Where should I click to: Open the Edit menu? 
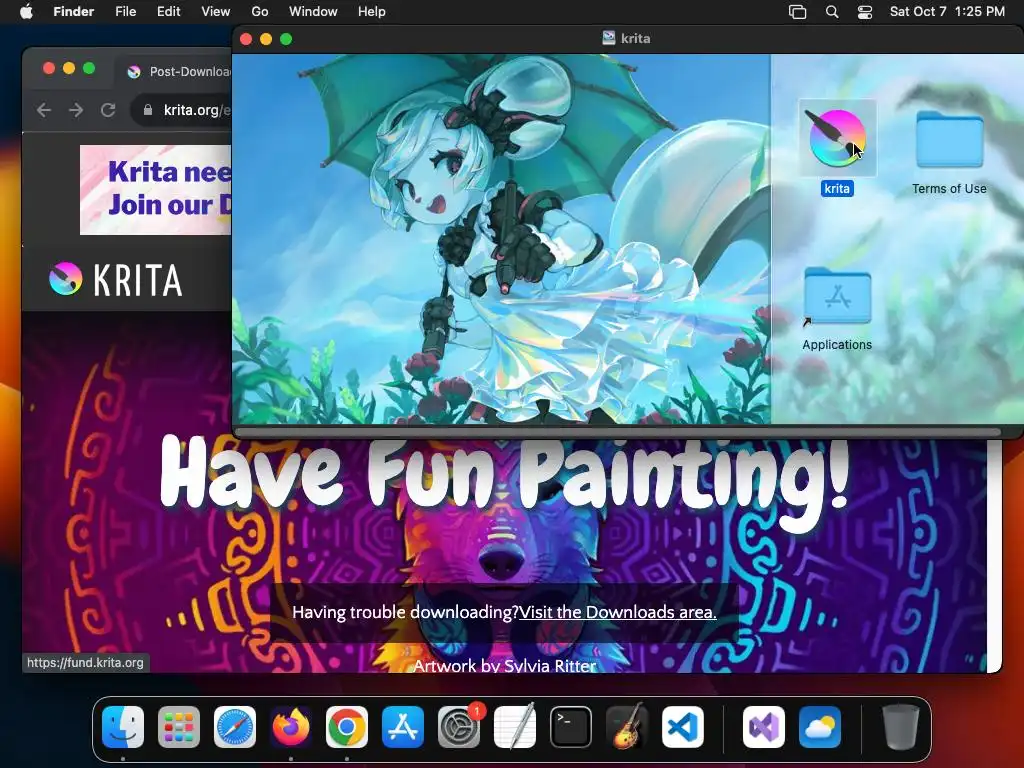pyautogui.click(x=168, y=12)
